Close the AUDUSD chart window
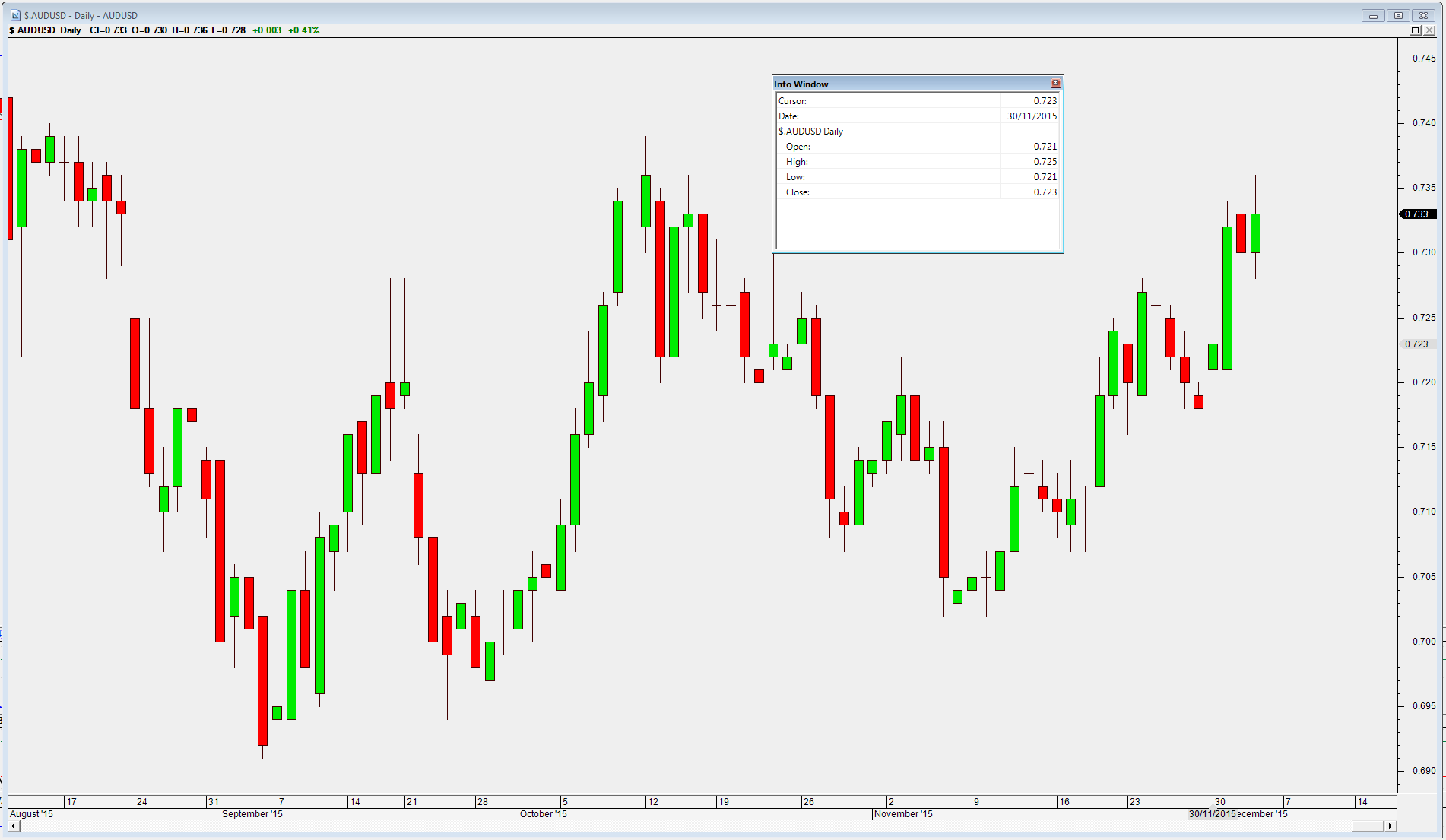Image resolution: width=1446 pixels, height=840 pixels. (x=1423, y=15)
